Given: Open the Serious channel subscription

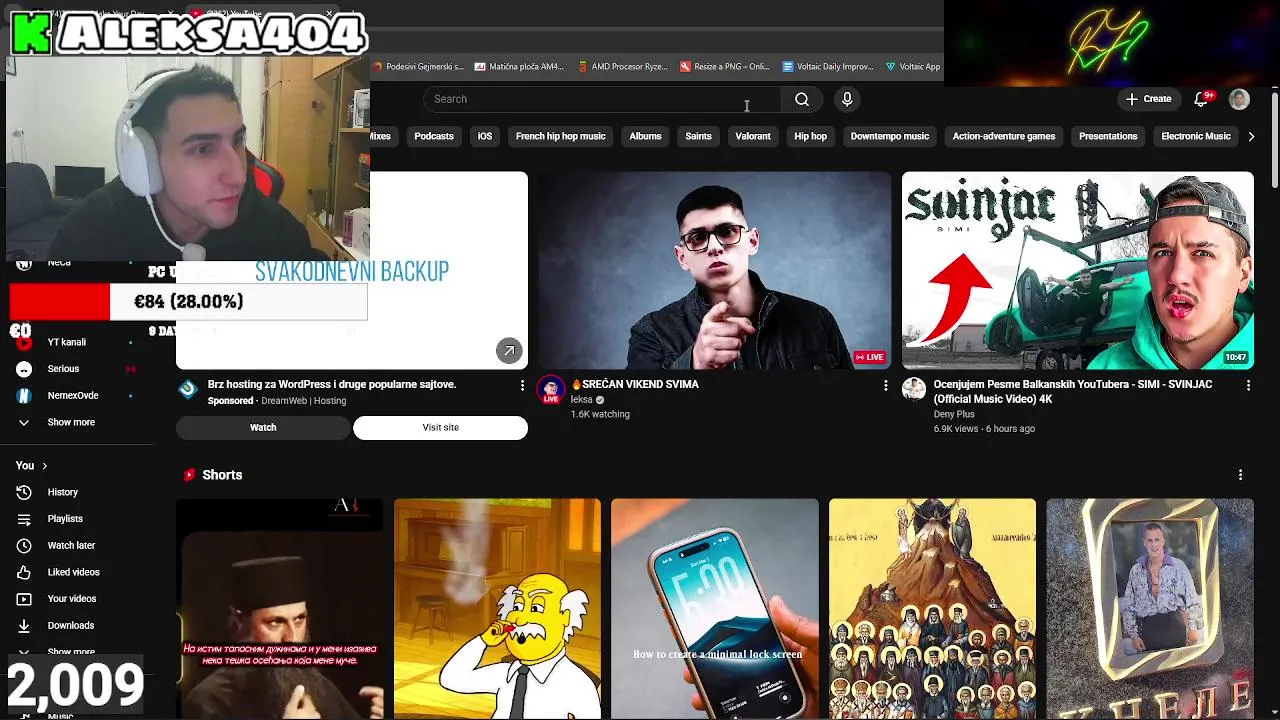Looking at the screenshot, I should pyautogui.click(x=75, y=369).
